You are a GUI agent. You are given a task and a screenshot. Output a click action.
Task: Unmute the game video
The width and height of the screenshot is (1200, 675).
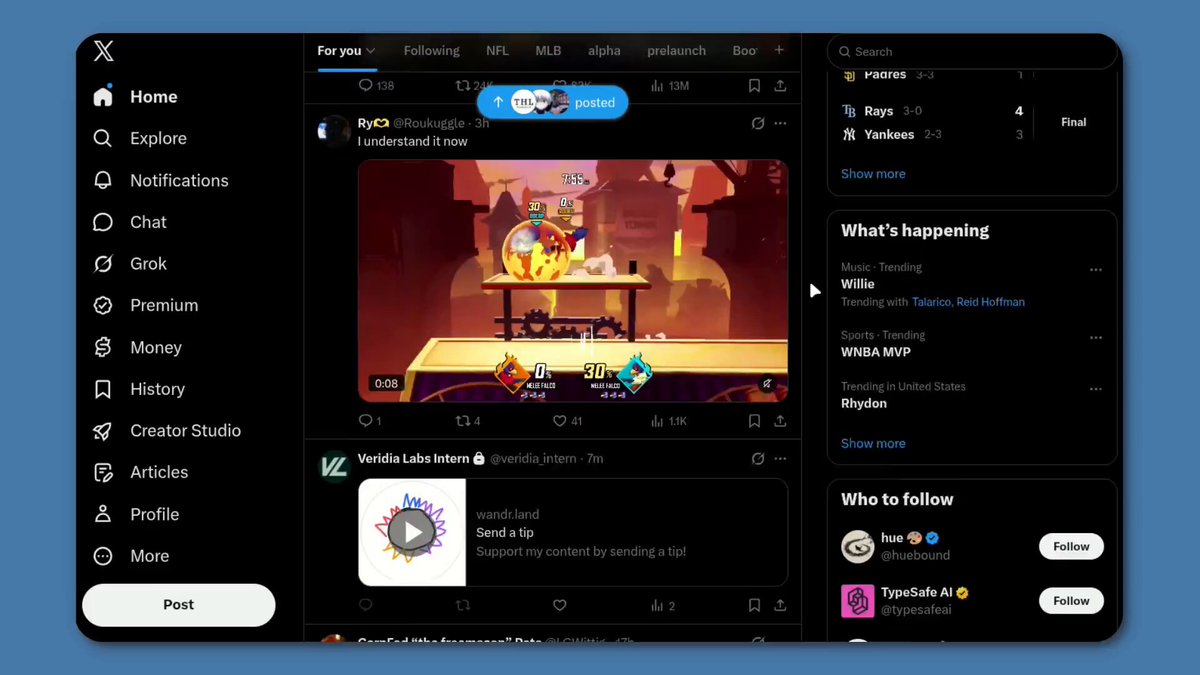[x=767, y=383]
